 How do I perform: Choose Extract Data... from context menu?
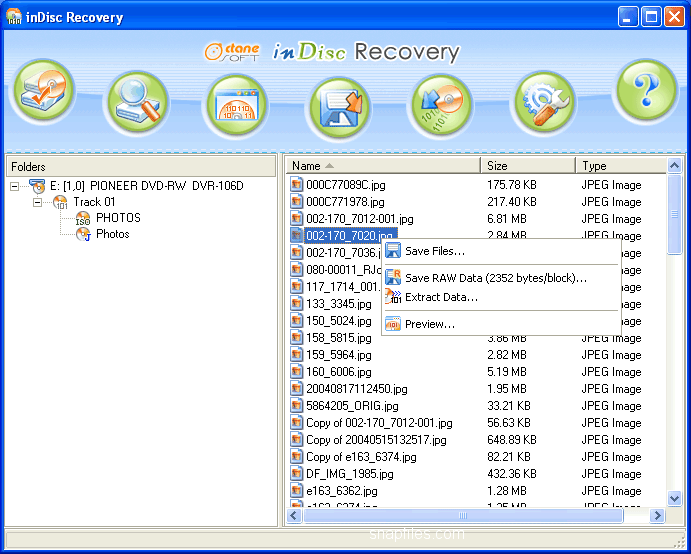tap(501, 297)
